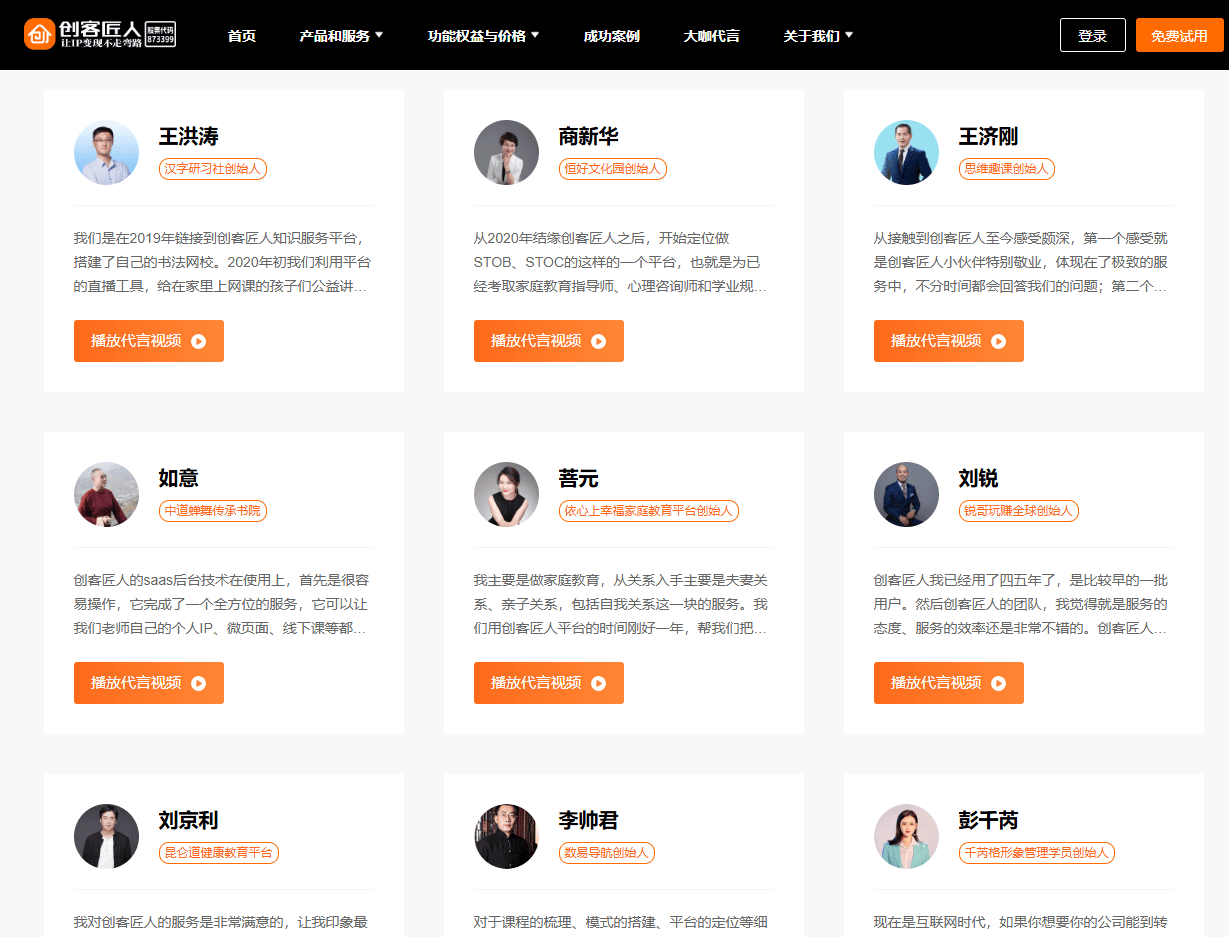The width and height of the screenshot is (1229, 937).
Task: Click 李帅君's avatar photo
Action: 506,837
